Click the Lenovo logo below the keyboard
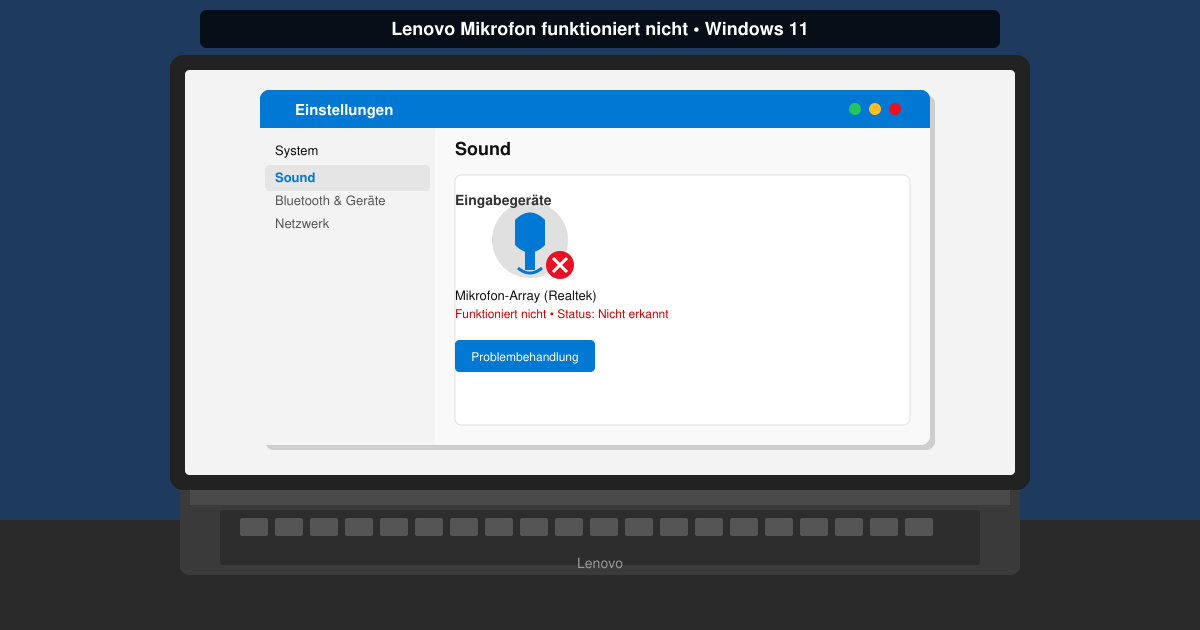 pyautogui.click(x=600, y=563)
